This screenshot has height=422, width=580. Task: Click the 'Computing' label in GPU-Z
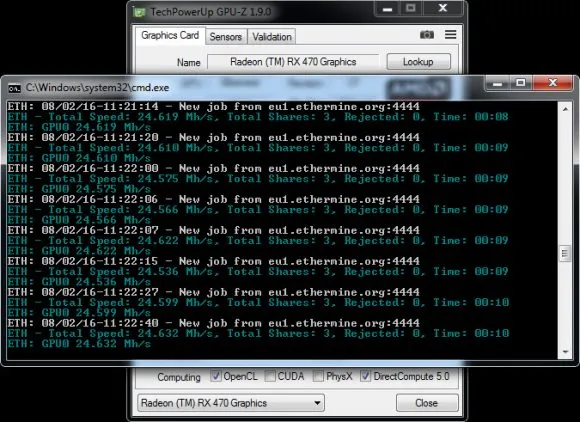179,377
